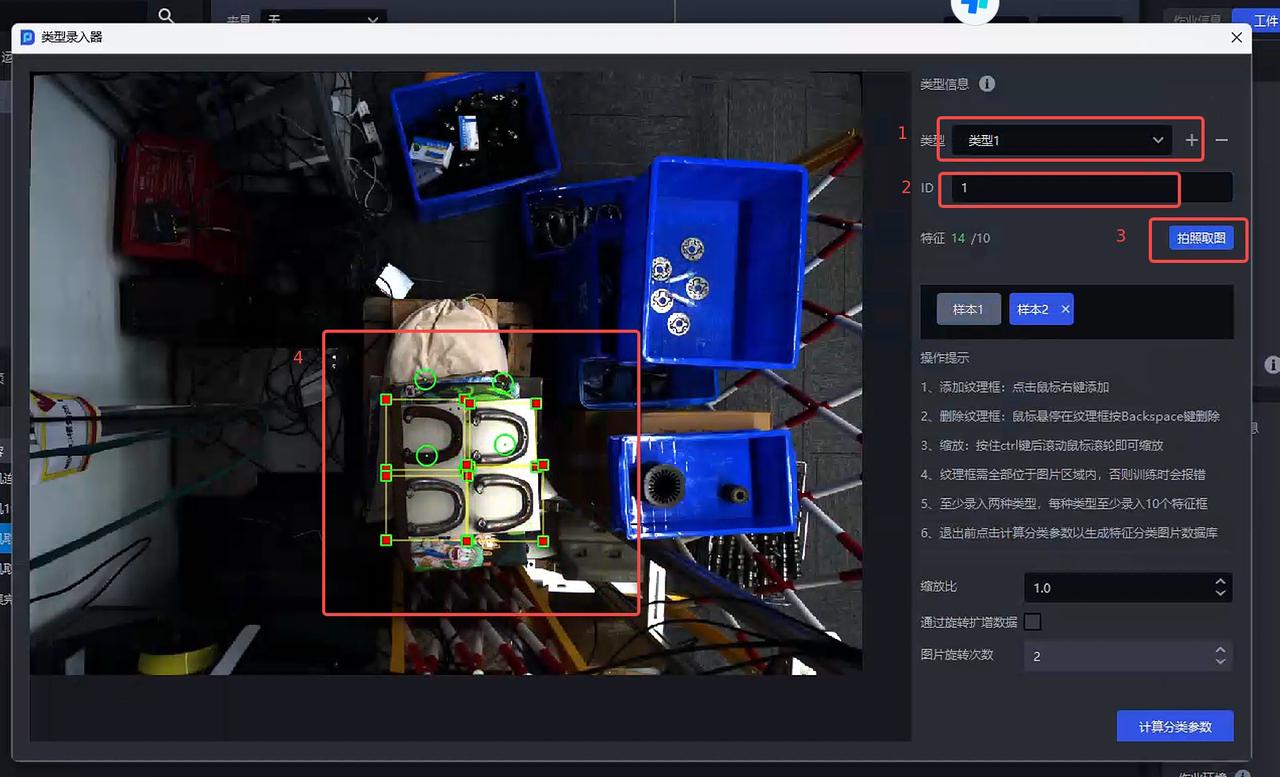Click the 拍照取图 capture button
This screenshot has width=1280, height=777.
point(1200,238)
